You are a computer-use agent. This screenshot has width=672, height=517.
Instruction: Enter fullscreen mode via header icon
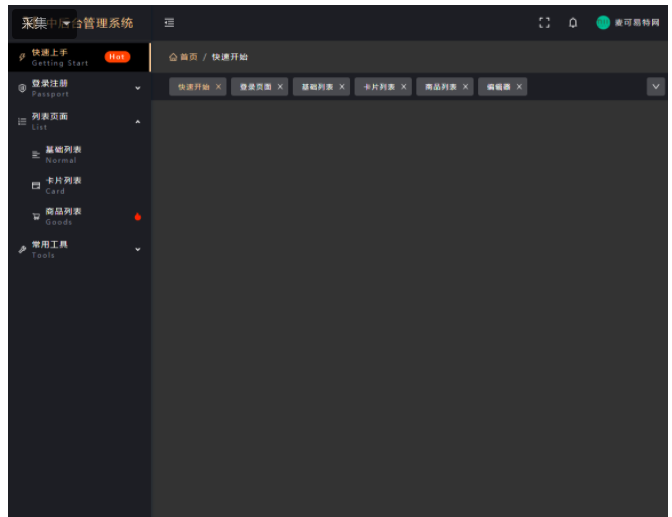click(x=544, y=23)
